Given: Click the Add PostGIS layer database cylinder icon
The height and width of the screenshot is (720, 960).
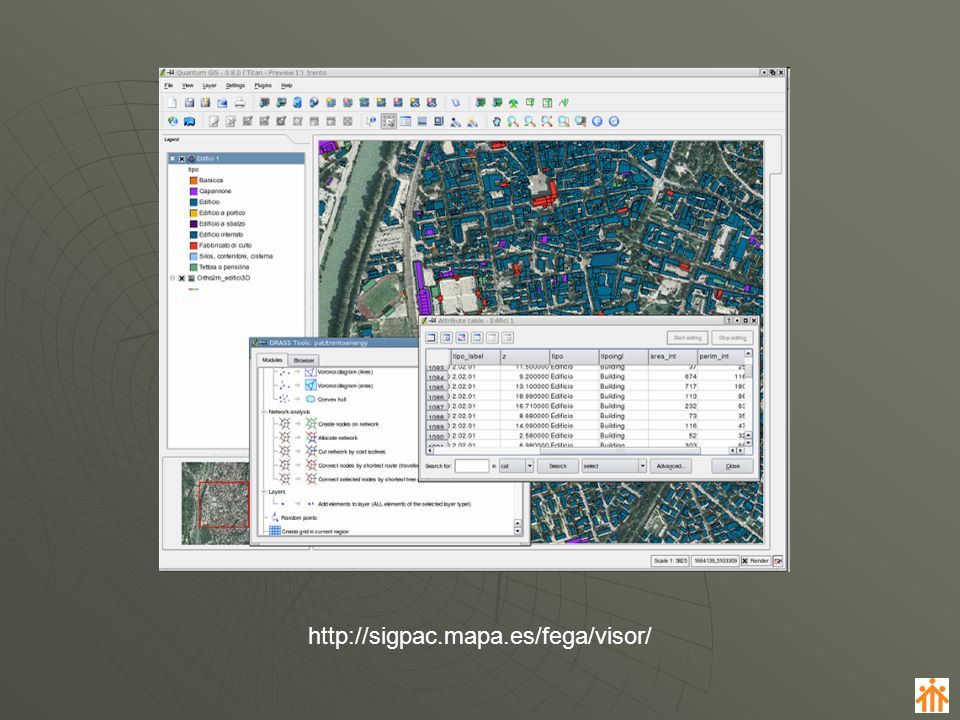Looking at the screenshot, I should coord(298,103).
